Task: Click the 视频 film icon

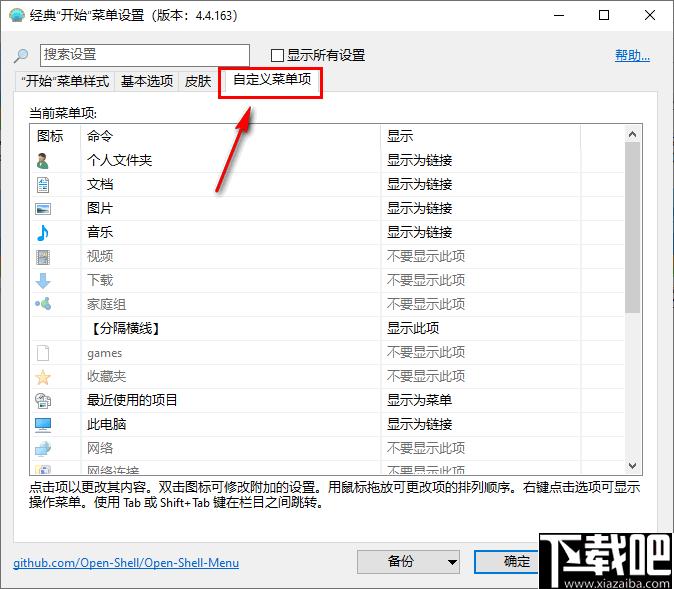Action: pos(43,257)
